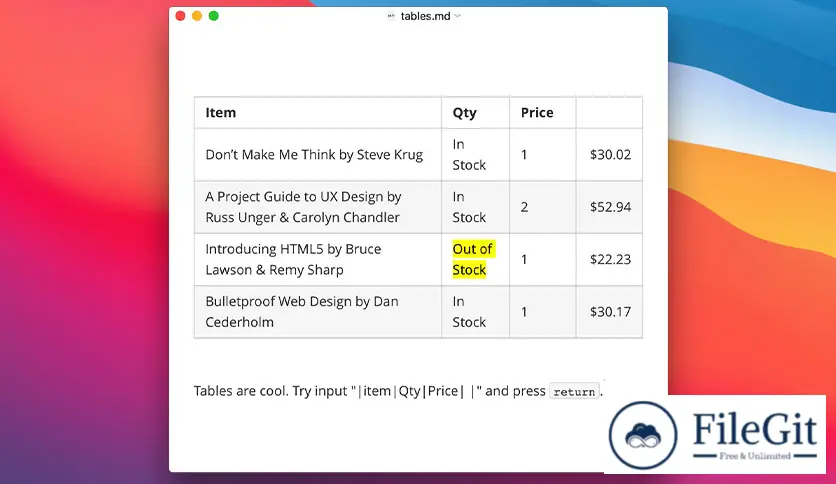Click the highlighted "Out of Stock" text
Image resolution: width=836 pixels, height=484 pixels.
pyautogui.click(x=473, y=259)
